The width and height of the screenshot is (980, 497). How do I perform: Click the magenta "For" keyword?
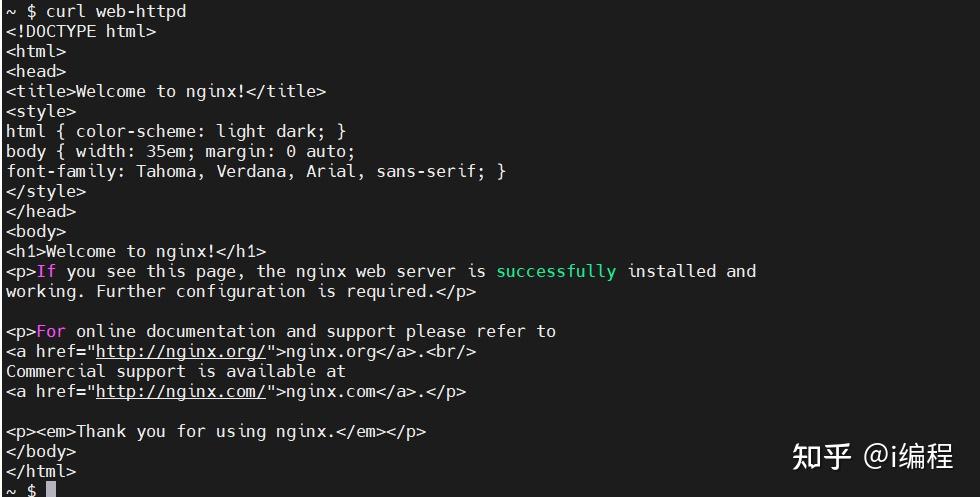point(51,331)
